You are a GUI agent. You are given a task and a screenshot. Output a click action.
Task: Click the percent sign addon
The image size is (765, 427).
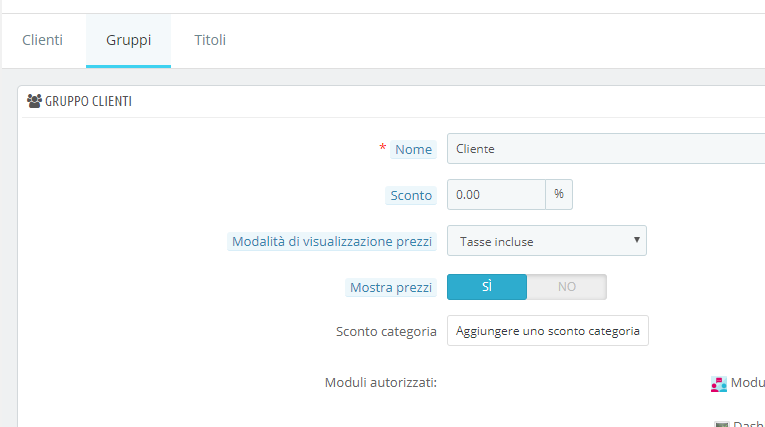point(559,195)
